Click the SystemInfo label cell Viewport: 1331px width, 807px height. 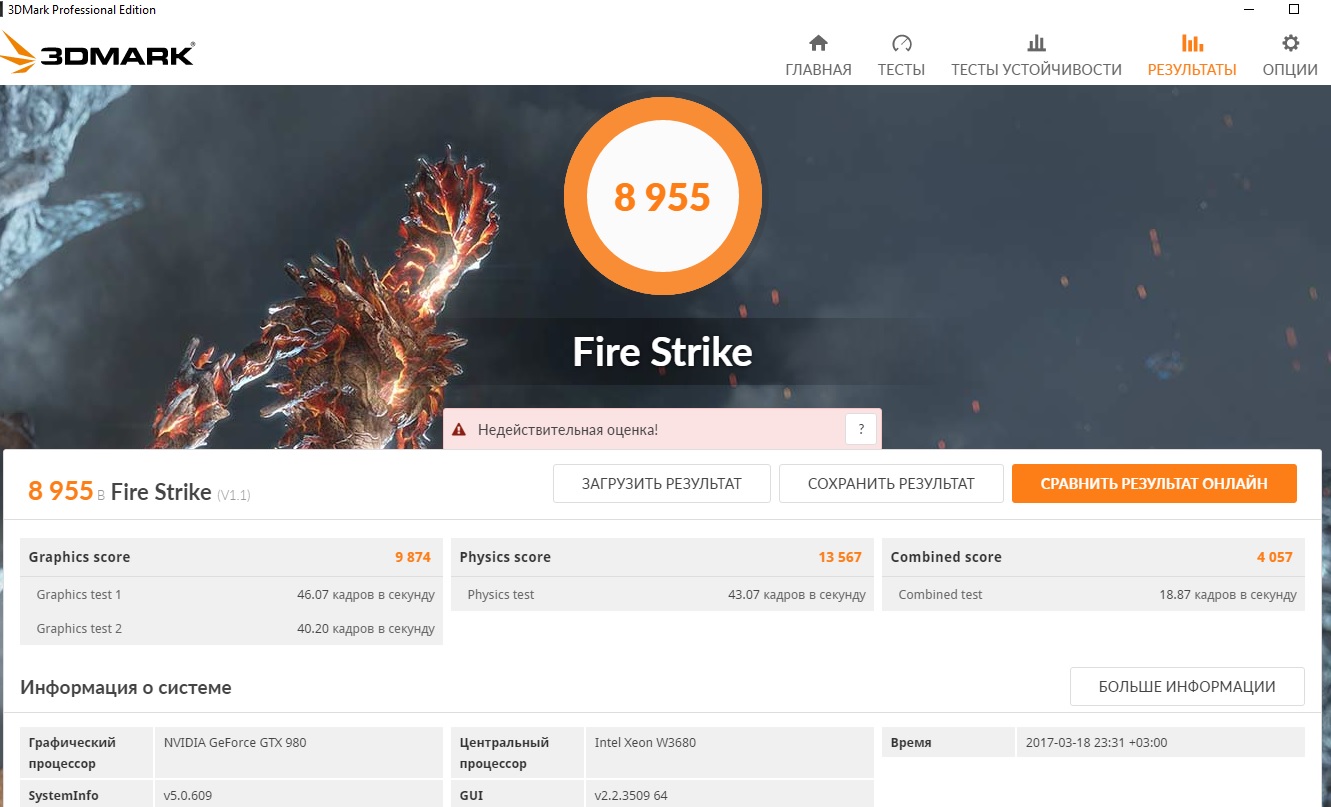point(87,796)
